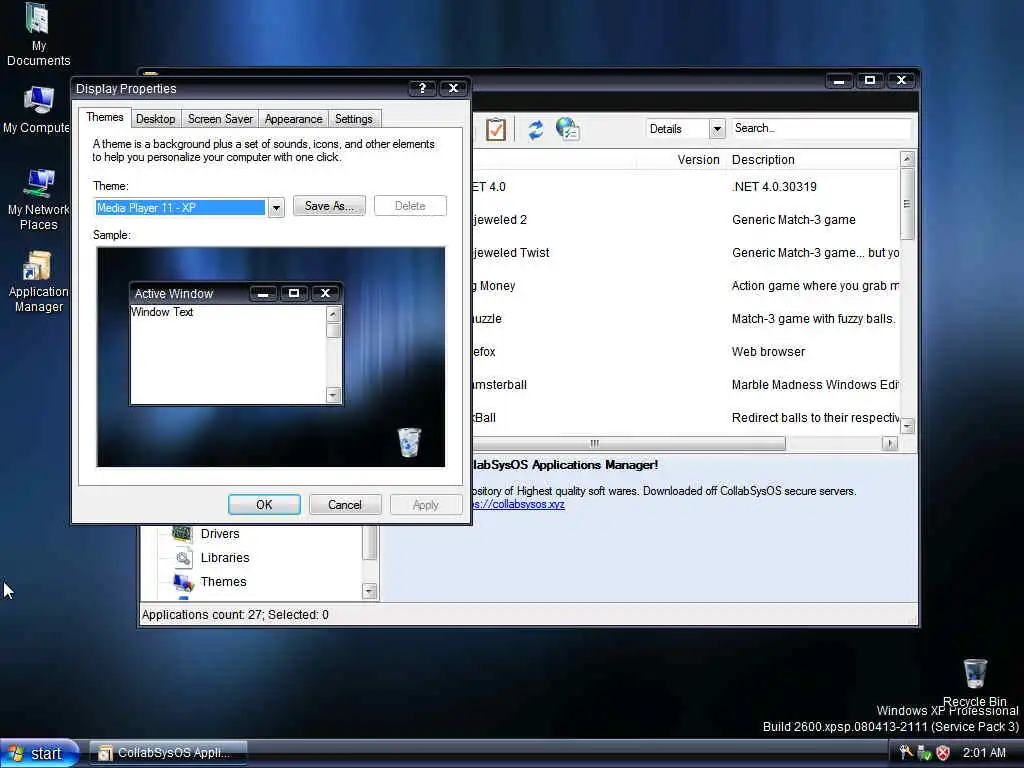The height and width of the screenshot is (768, 1024).
Task: Switch to the Desktop tab
Action: (155, 119)
